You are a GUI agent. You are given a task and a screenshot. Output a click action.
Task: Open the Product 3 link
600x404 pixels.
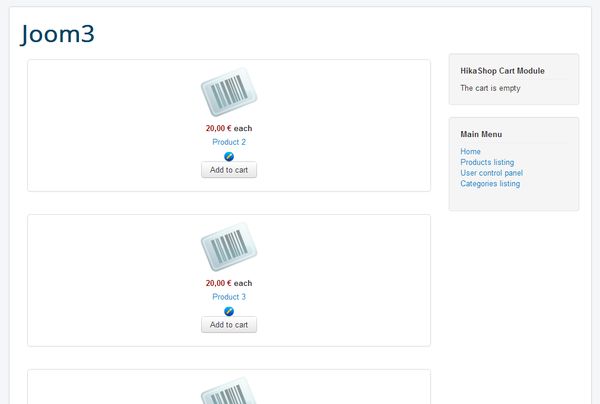pos(229,297)
